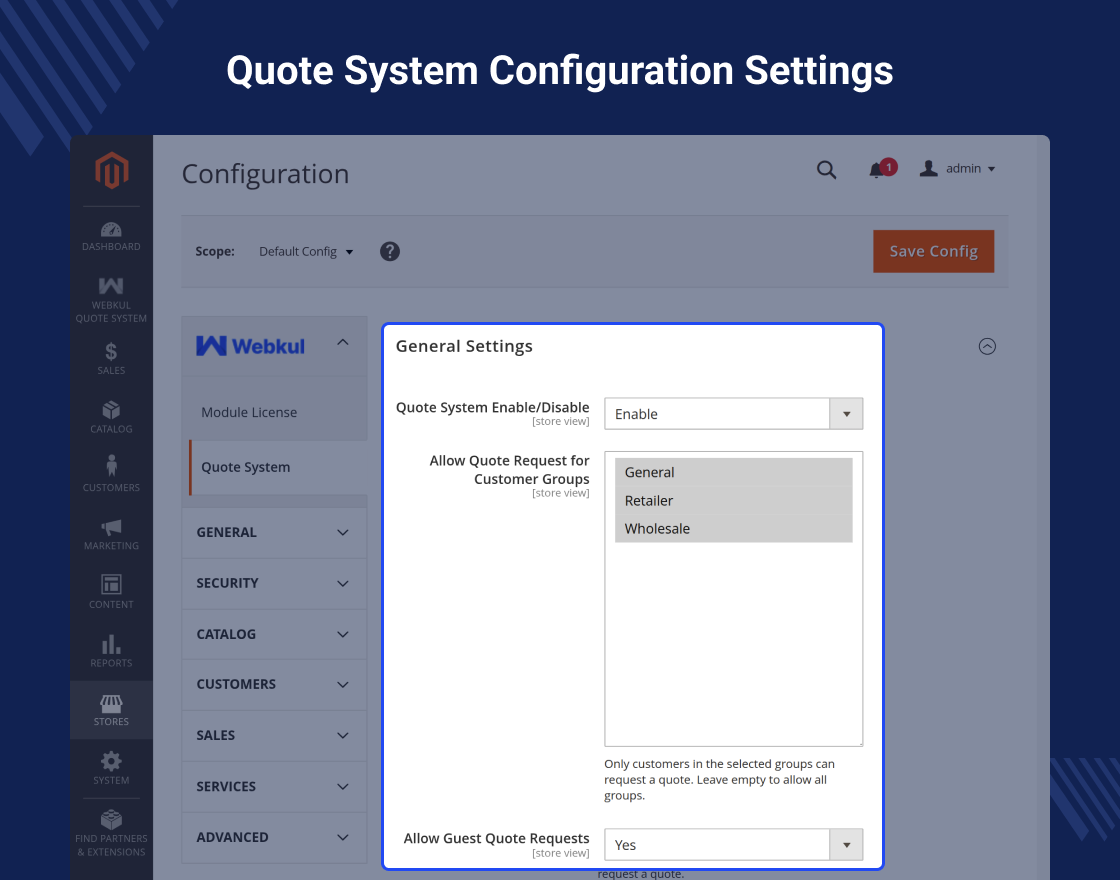The image size is (1120, 880).
Task: Open the Catalog sidebar menu
Action: pyautogui.click(x=111, y=416)
